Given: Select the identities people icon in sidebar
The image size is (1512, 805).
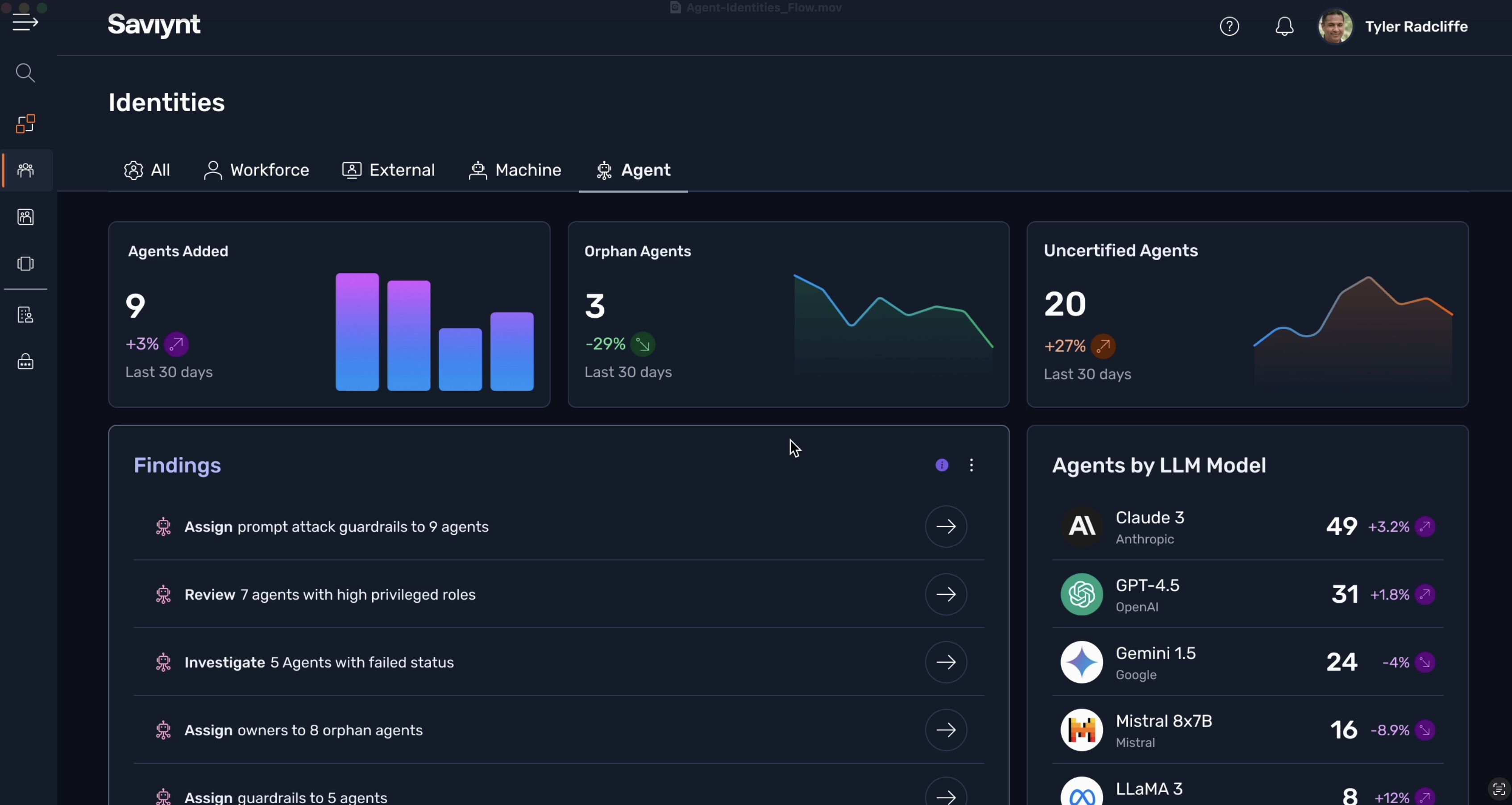Looking at the screenshot, I should (x=25, y=170).
